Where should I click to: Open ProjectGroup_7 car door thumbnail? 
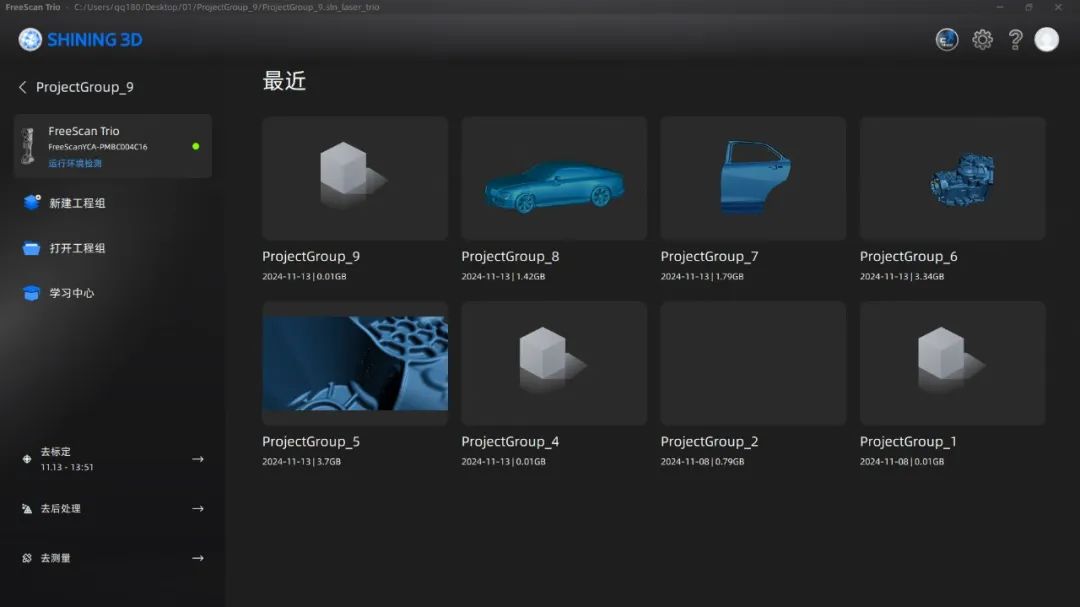(753, 179)
